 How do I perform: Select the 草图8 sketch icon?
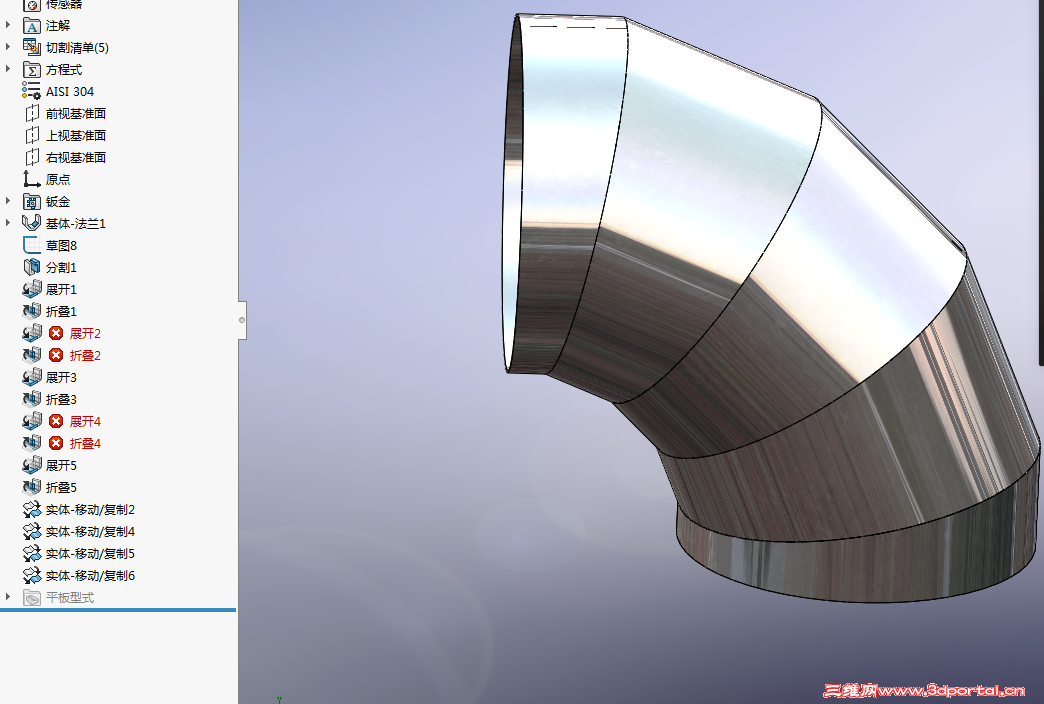[31, 245]
